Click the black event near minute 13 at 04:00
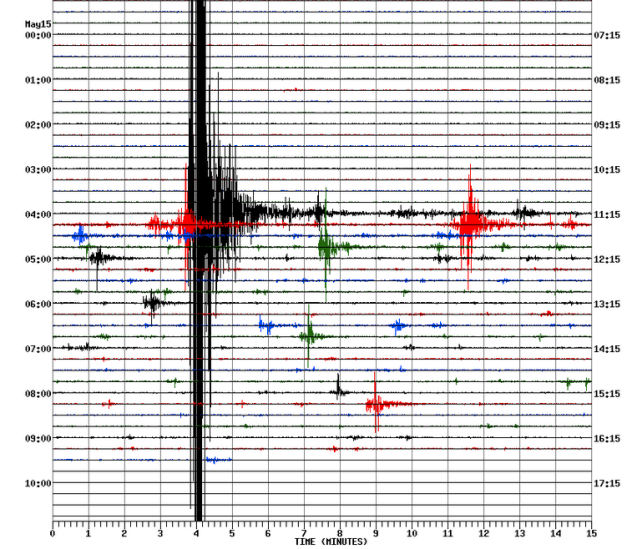This screenshot has width=632, height=549. coord(523,212)
